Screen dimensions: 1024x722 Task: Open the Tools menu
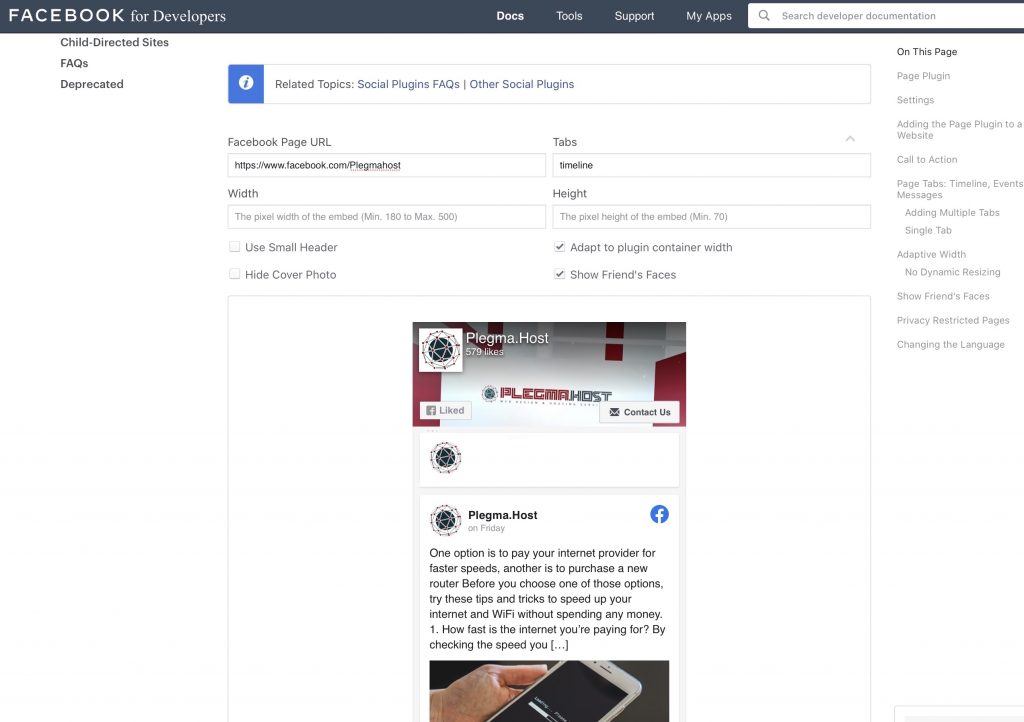click(x=569, y=16)
